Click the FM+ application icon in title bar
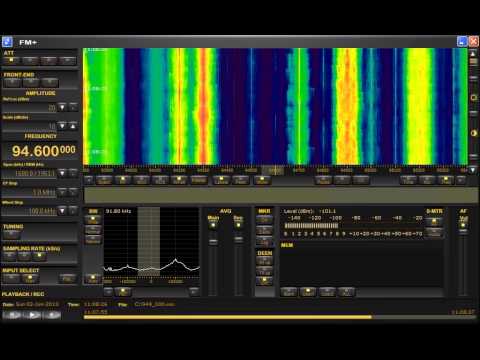The width and height of the screenshot is (480, 360). tap(7, 42)
